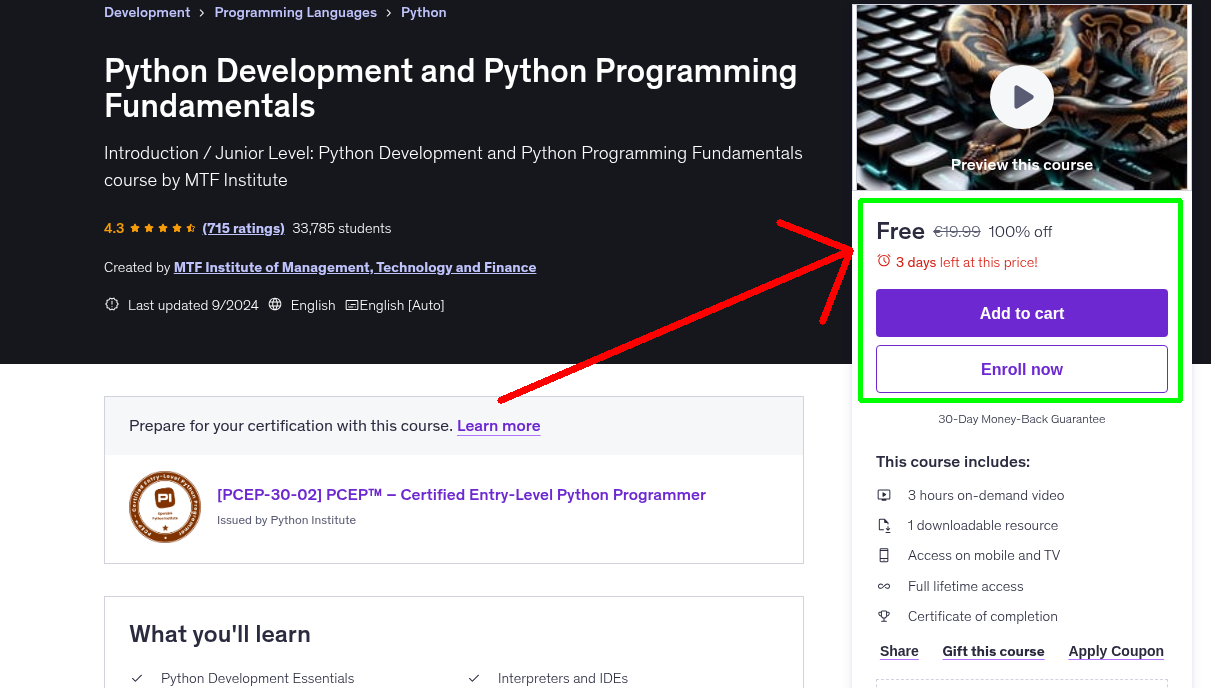Open the Learn more certification link
This screenshot has height=688, width=1211.
499,425
